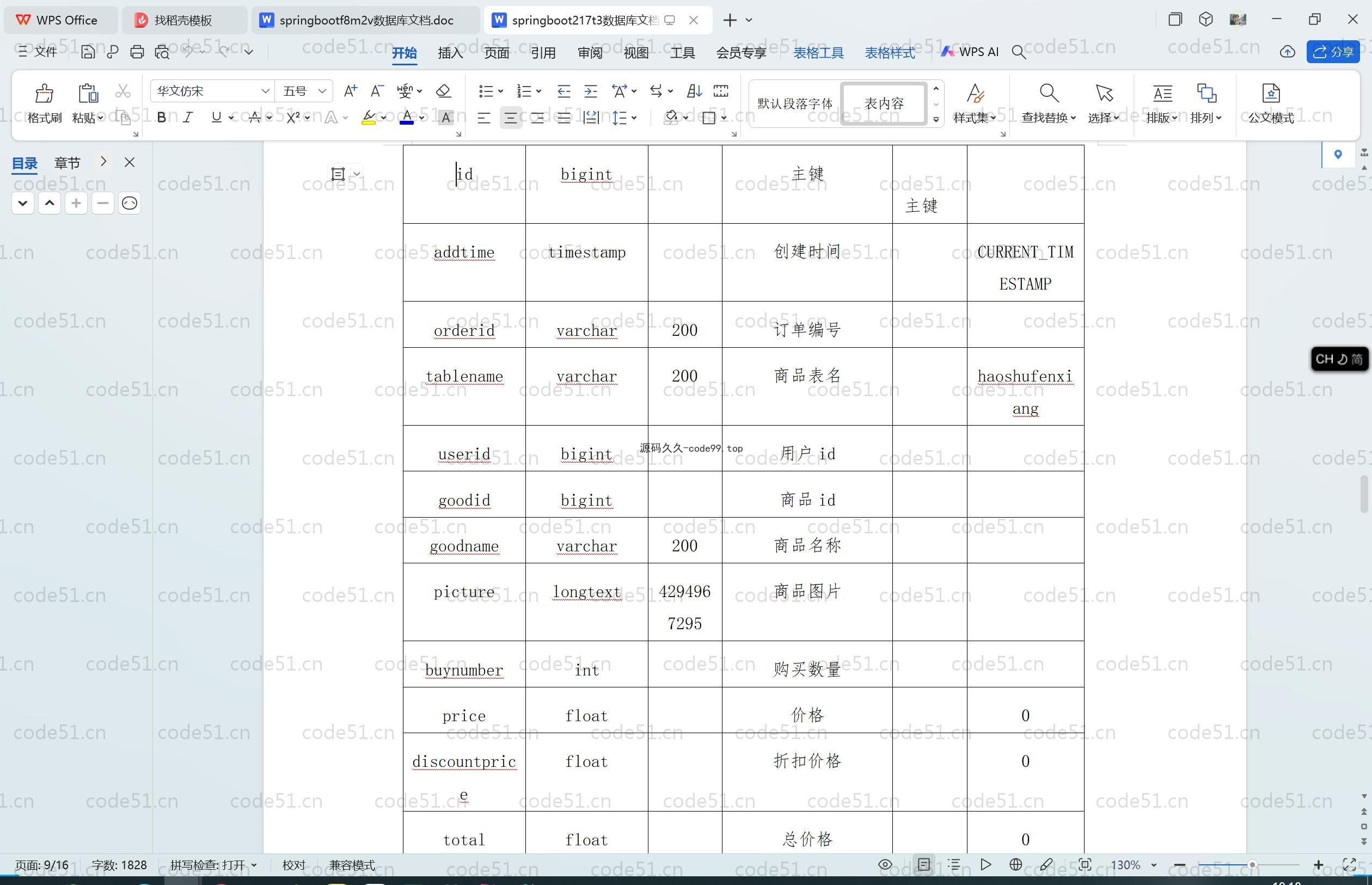Click the Print icon in quick toolbar
The image size is (1372, 885).
tap(137, 52)
